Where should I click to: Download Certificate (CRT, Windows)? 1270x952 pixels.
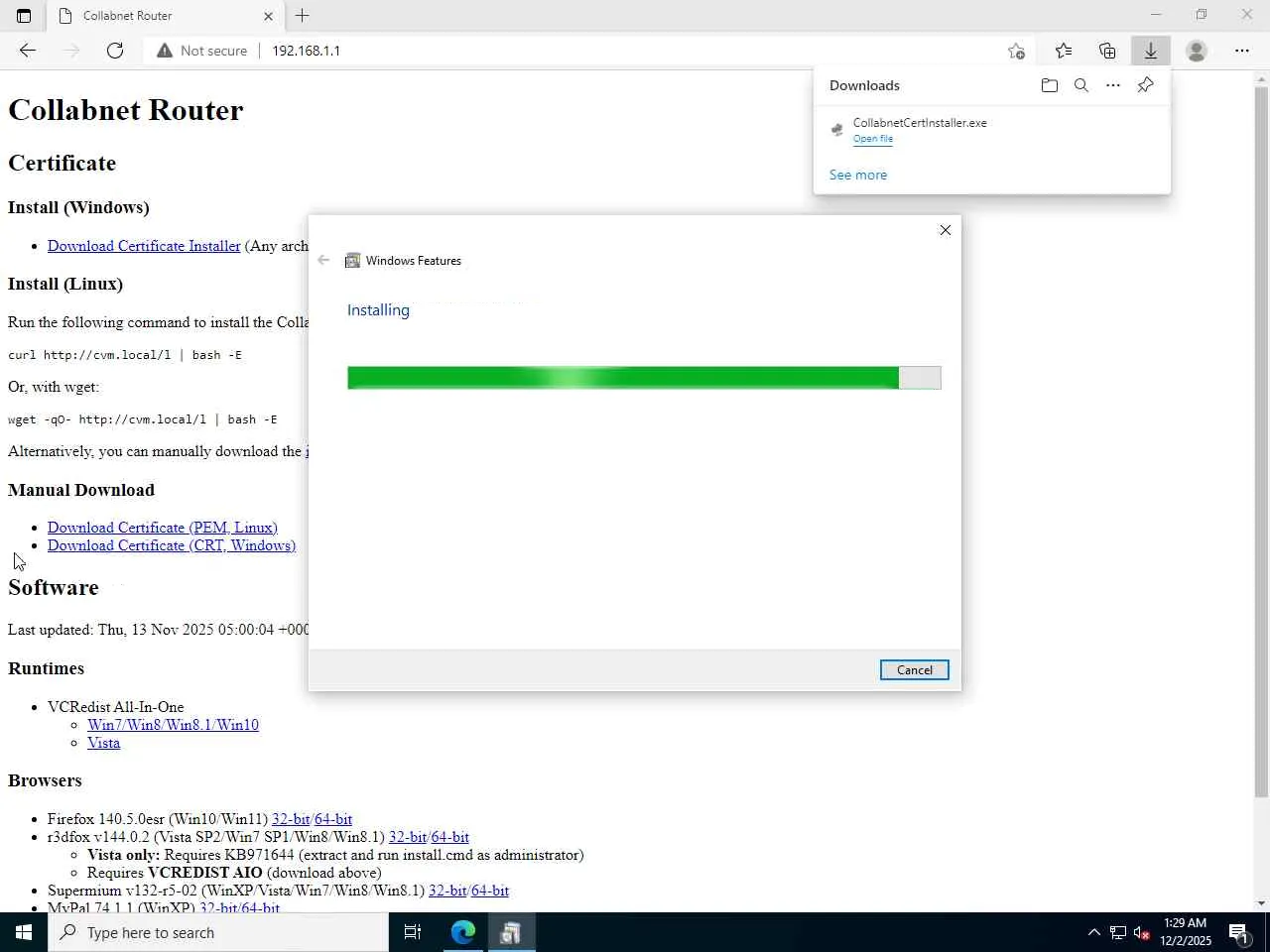[x=172, y=545]
